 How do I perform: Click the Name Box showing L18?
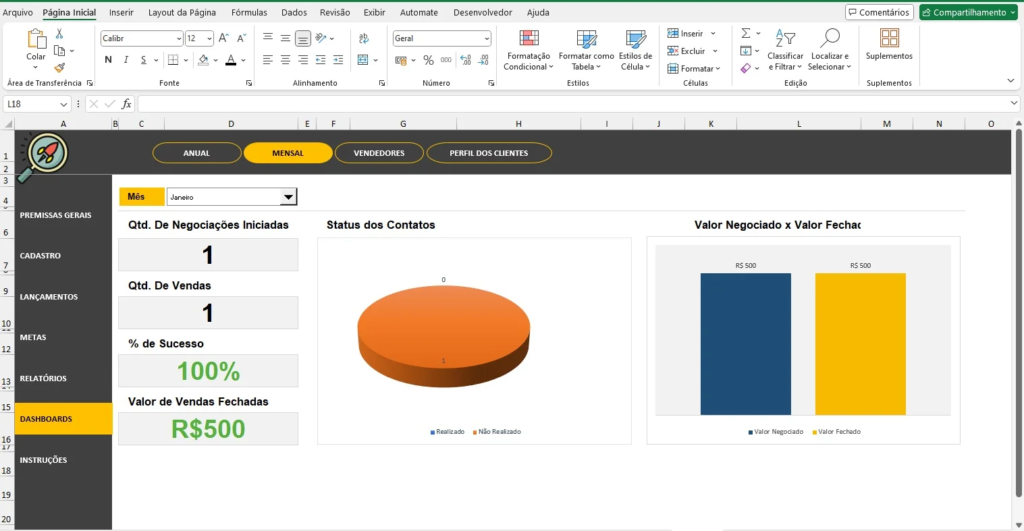(x=30, y=104)
